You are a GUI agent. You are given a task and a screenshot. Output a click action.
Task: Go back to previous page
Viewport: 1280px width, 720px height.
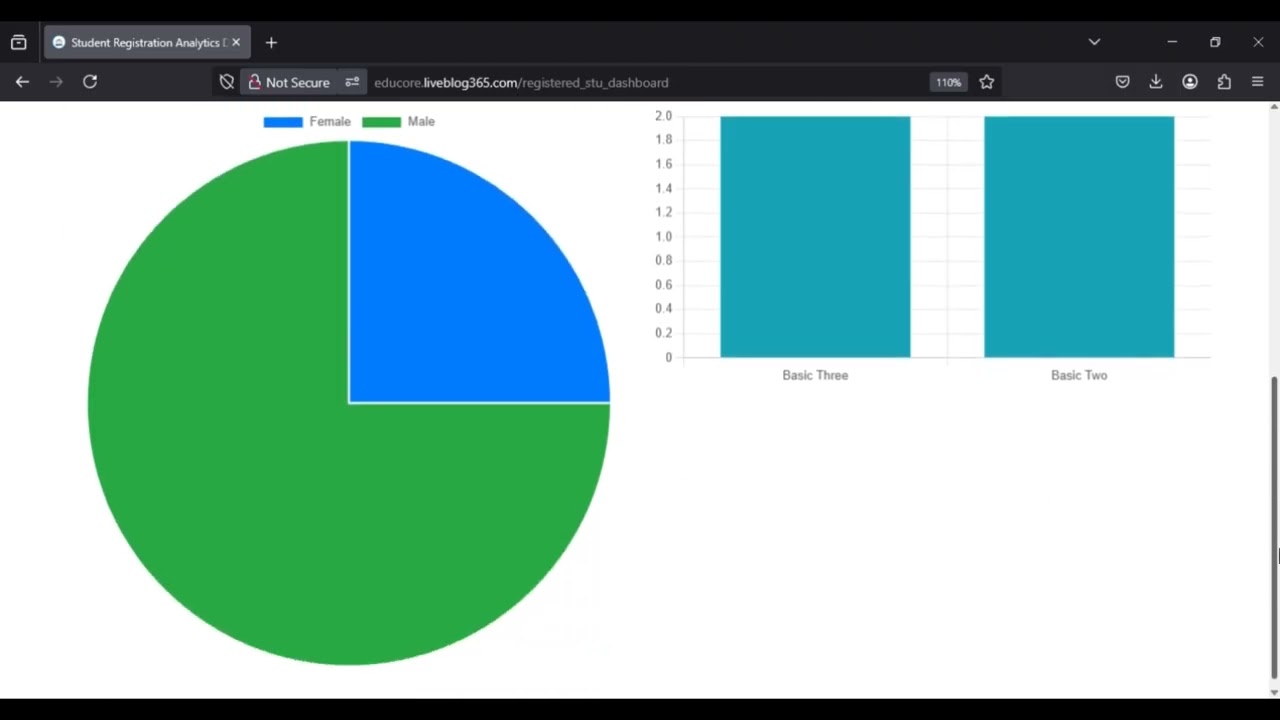point(22,82)
